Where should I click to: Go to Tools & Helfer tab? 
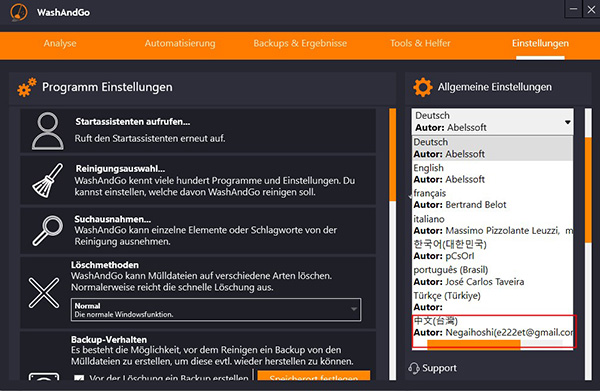(420, 43)
